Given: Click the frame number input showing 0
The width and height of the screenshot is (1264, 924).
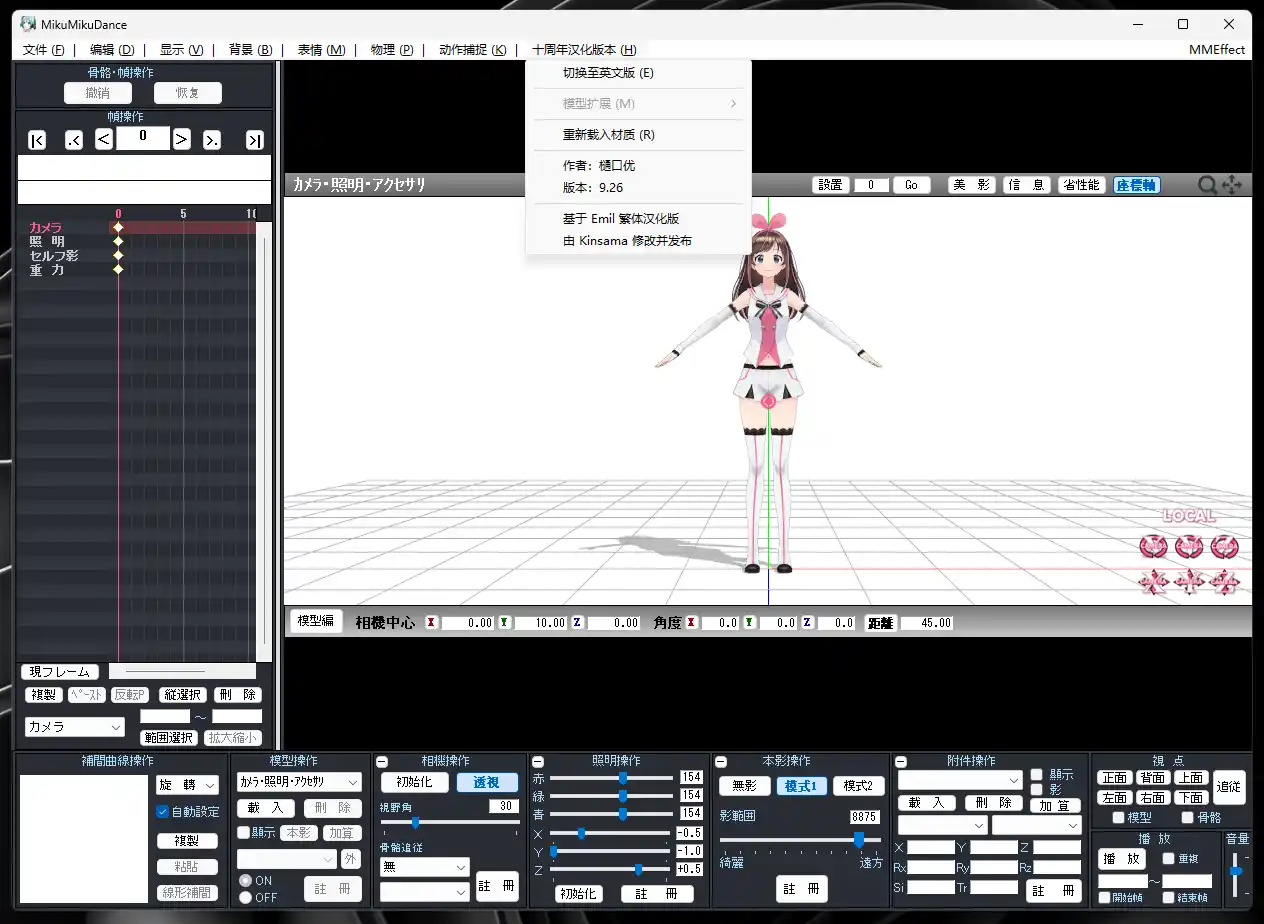Looking at the screenshot, I should pos(143,138).
